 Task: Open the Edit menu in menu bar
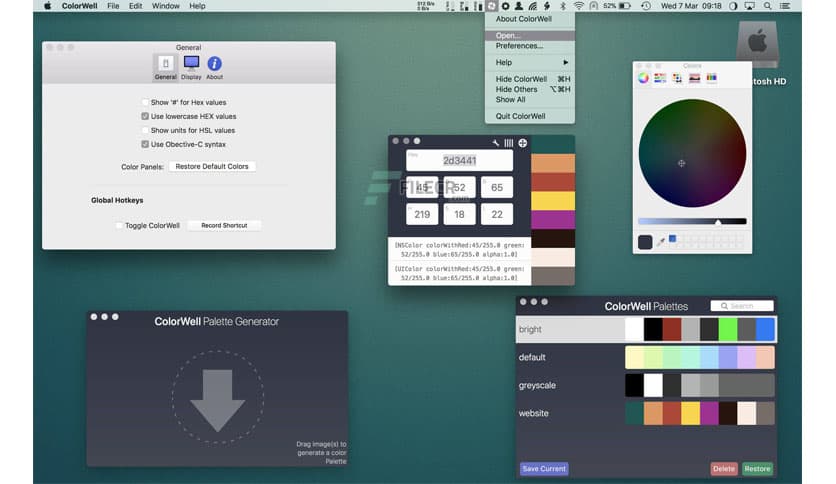(135, 6)
